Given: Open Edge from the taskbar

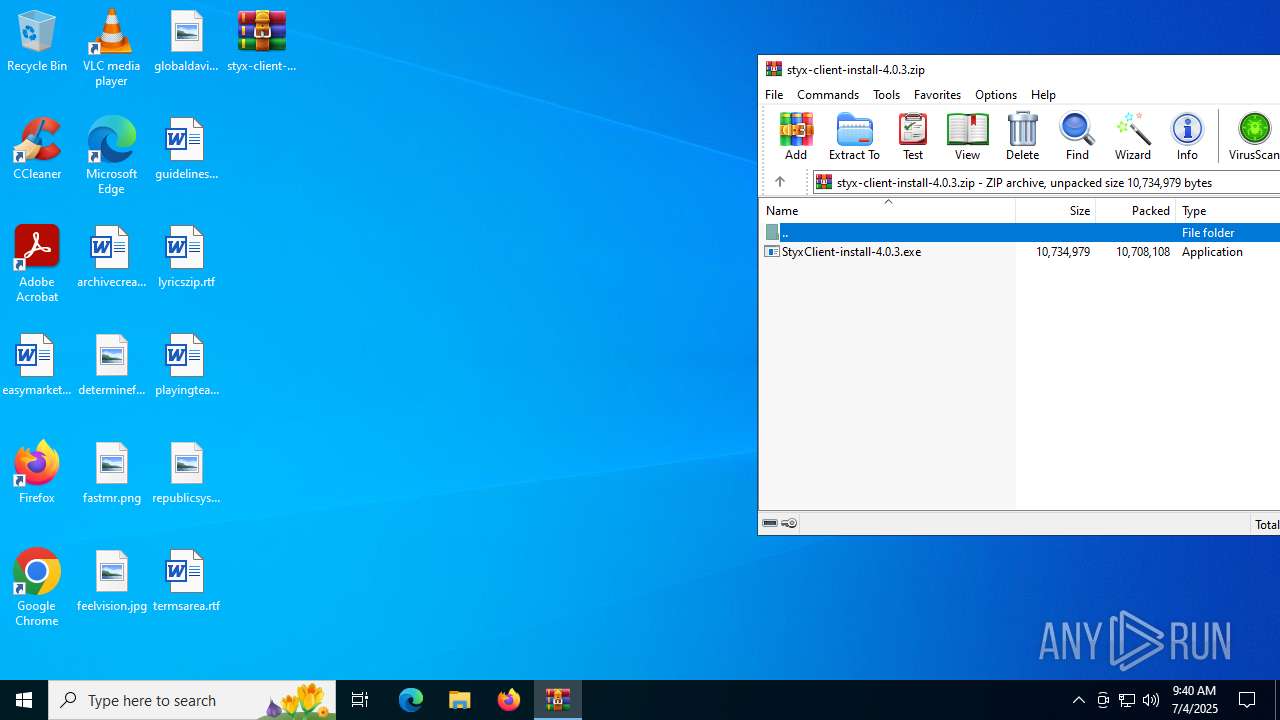Looking at the screenshot, I should [x=411, y=700].
